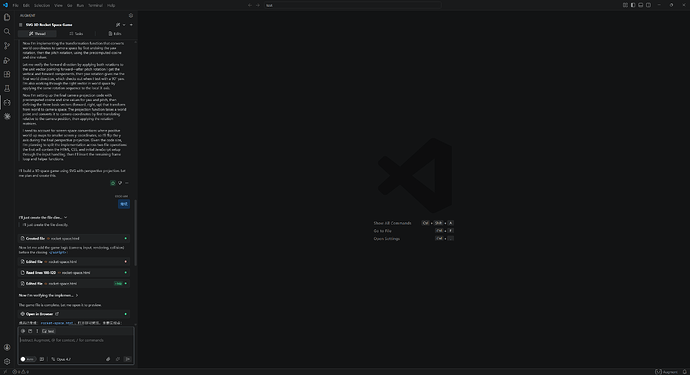Click Augment in the status bar
This screenshot has width=690, height=375.
coord(667,371)
